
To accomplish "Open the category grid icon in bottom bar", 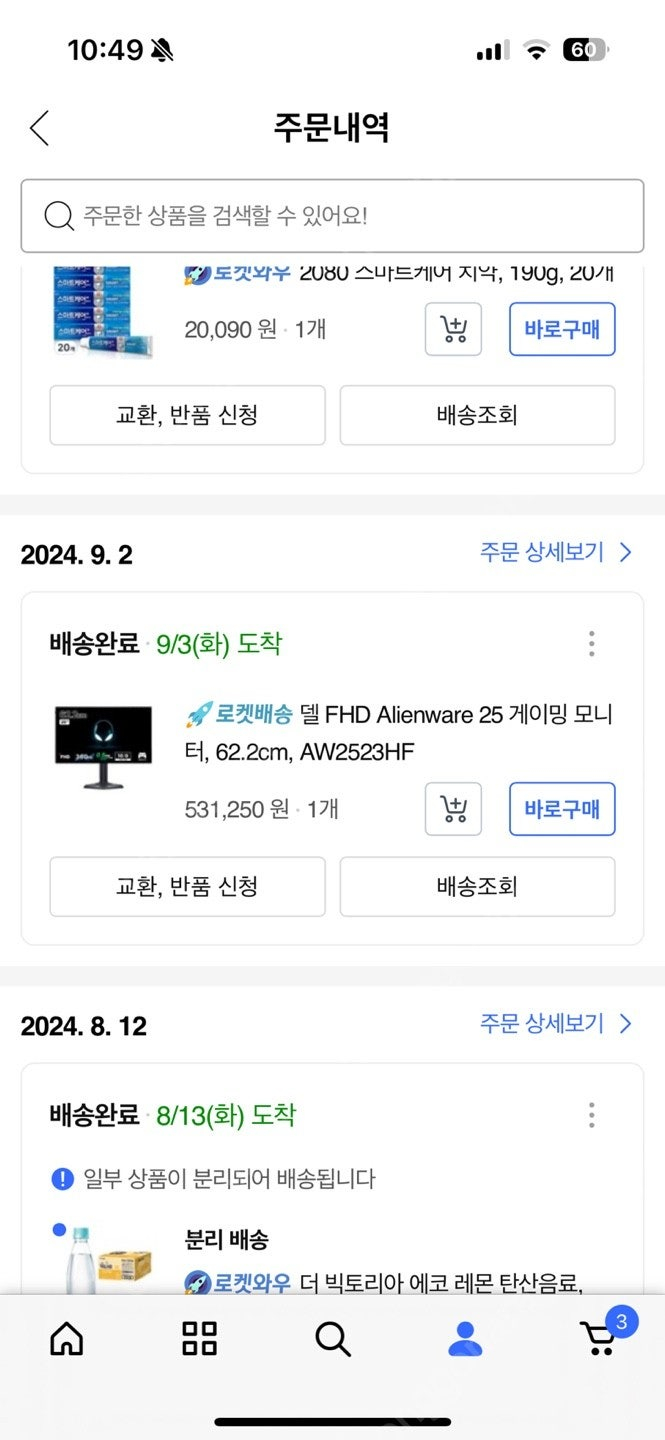I will click(x=199, y=1340).
